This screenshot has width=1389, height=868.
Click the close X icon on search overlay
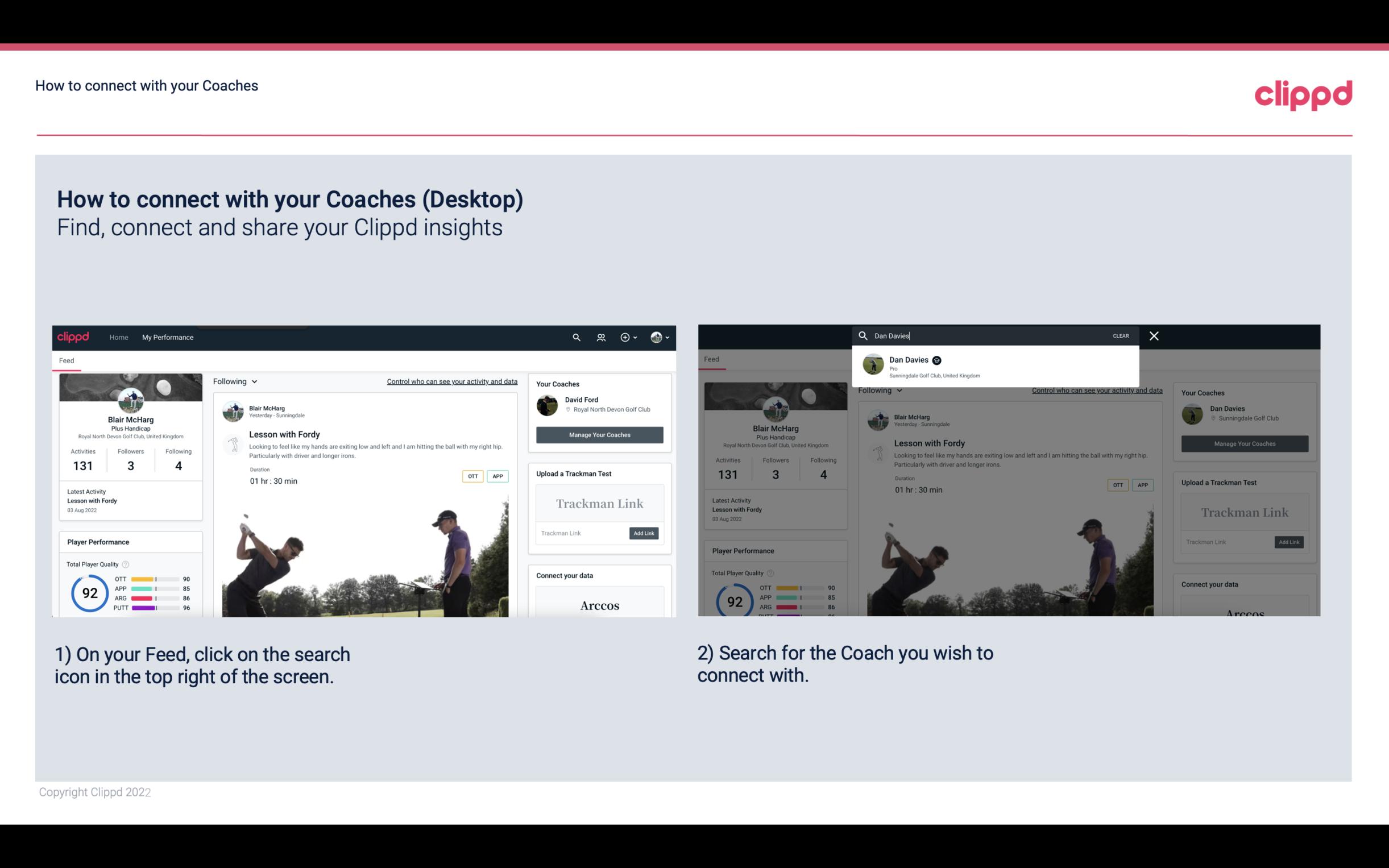coord(1153,335)
